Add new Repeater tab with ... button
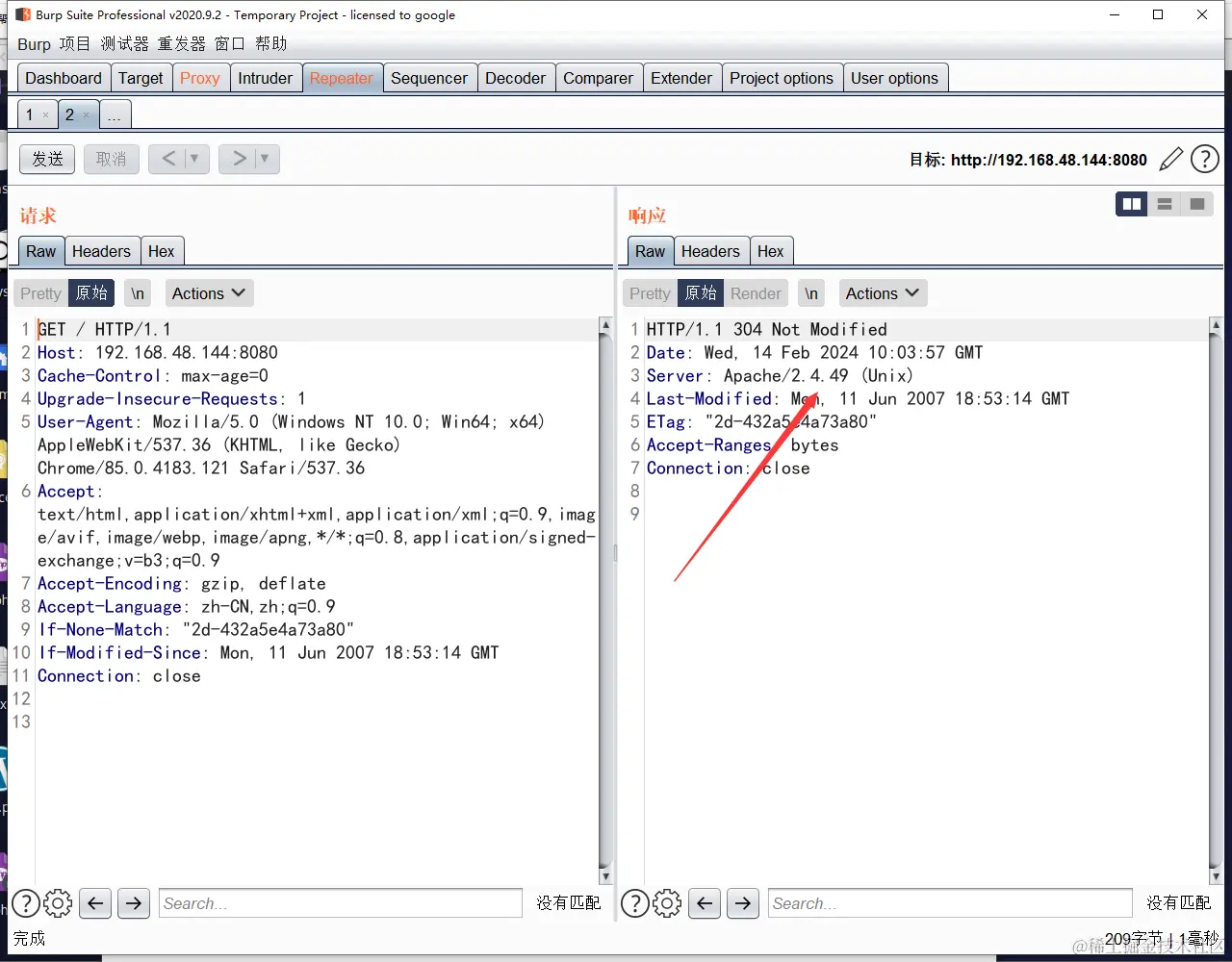Viewport: 1232px width, 962px height. (x=115, y=115)
